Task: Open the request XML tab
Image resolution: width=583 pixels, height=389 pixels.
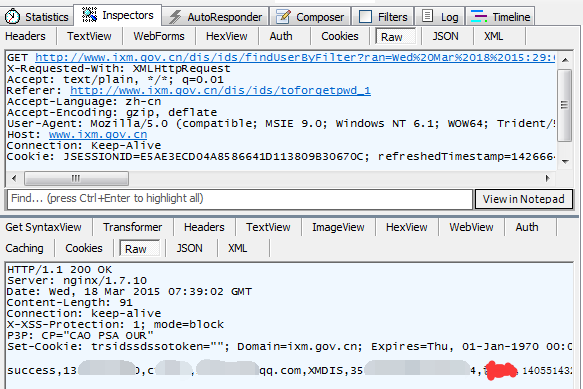Action: (493, 36)
